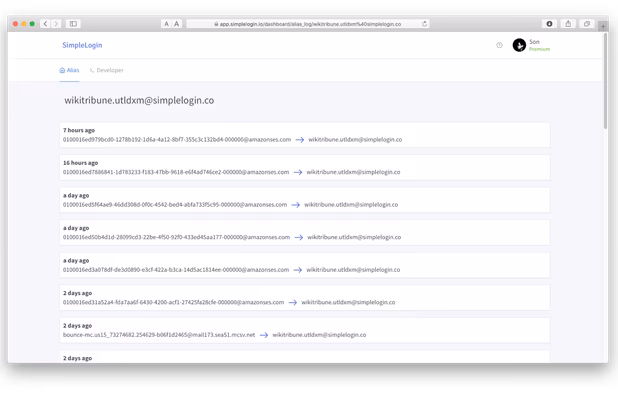This screenshot has height=394, width=618.
Task: Select recipient alias in the bounce-mc.us15 entry
Action: tap(319, 335)
